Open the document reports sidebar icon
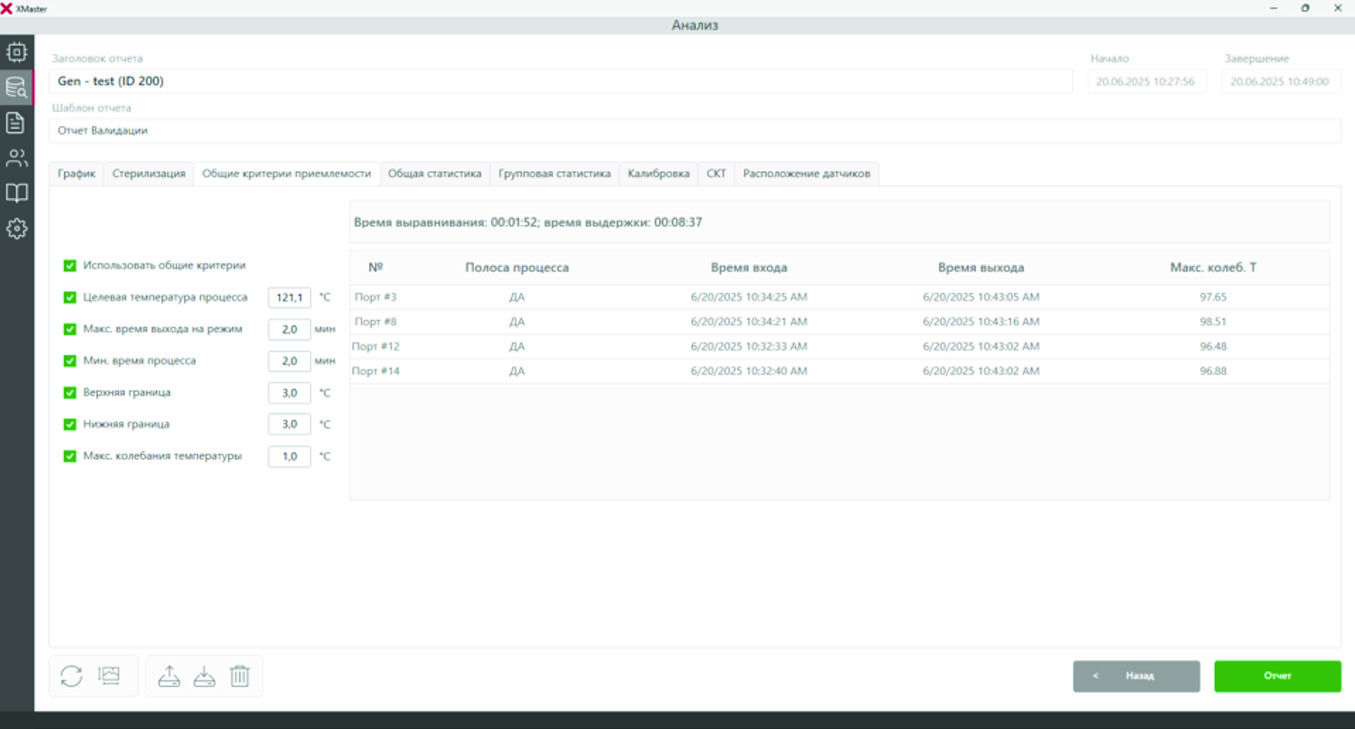This screenshot has height=729, width=1355. [x=16, y=123]
